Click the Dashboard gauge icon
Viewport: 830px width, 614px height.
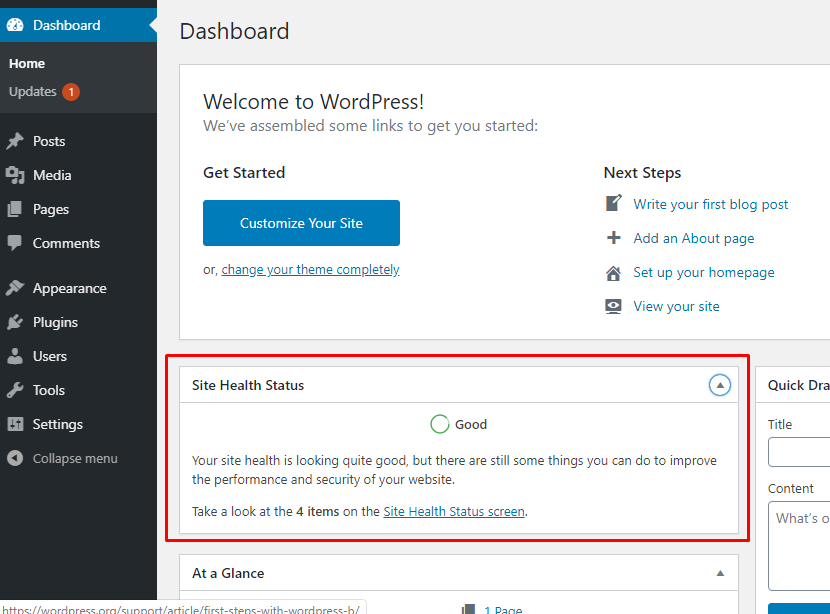tap(15, 25)
